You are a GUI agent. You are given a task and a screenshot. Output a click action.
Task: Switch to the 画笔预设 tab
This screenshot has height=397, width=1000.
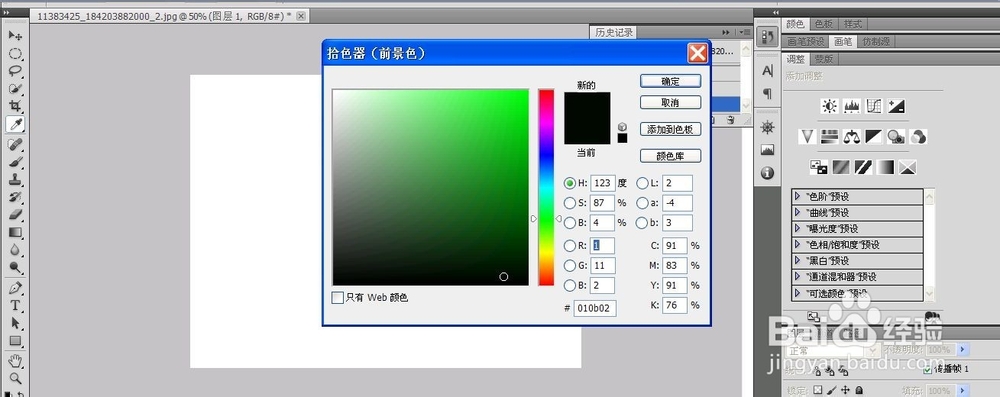point(806,41)
